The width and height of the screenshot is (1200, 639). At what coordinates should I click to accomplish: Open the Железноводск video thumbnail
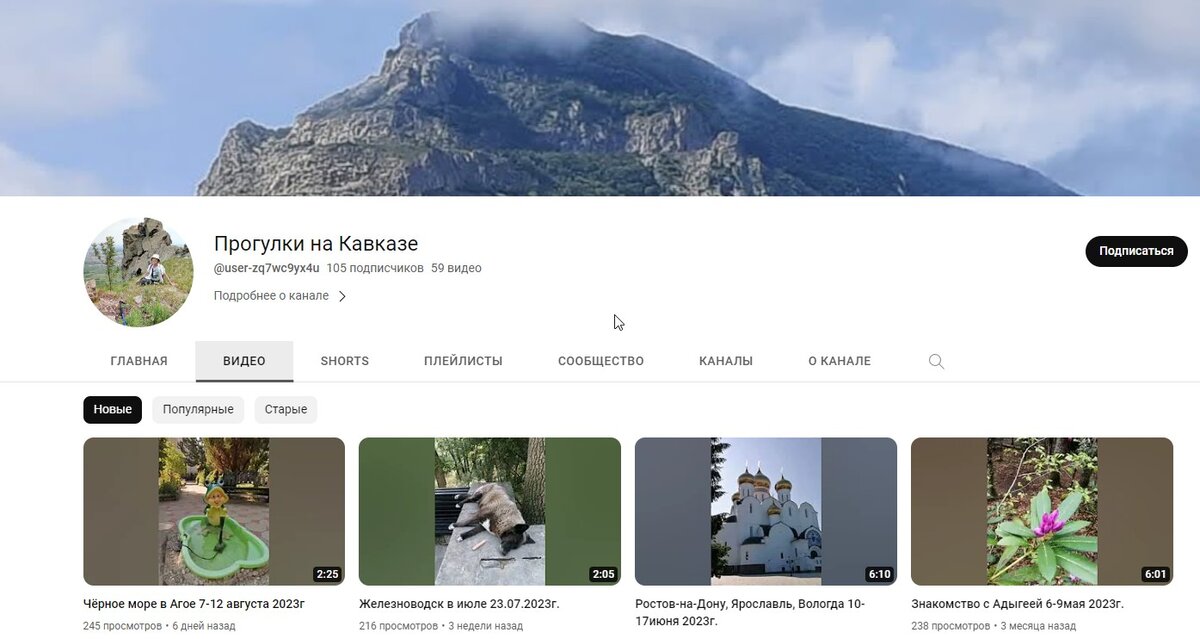[x=488, y=510]
